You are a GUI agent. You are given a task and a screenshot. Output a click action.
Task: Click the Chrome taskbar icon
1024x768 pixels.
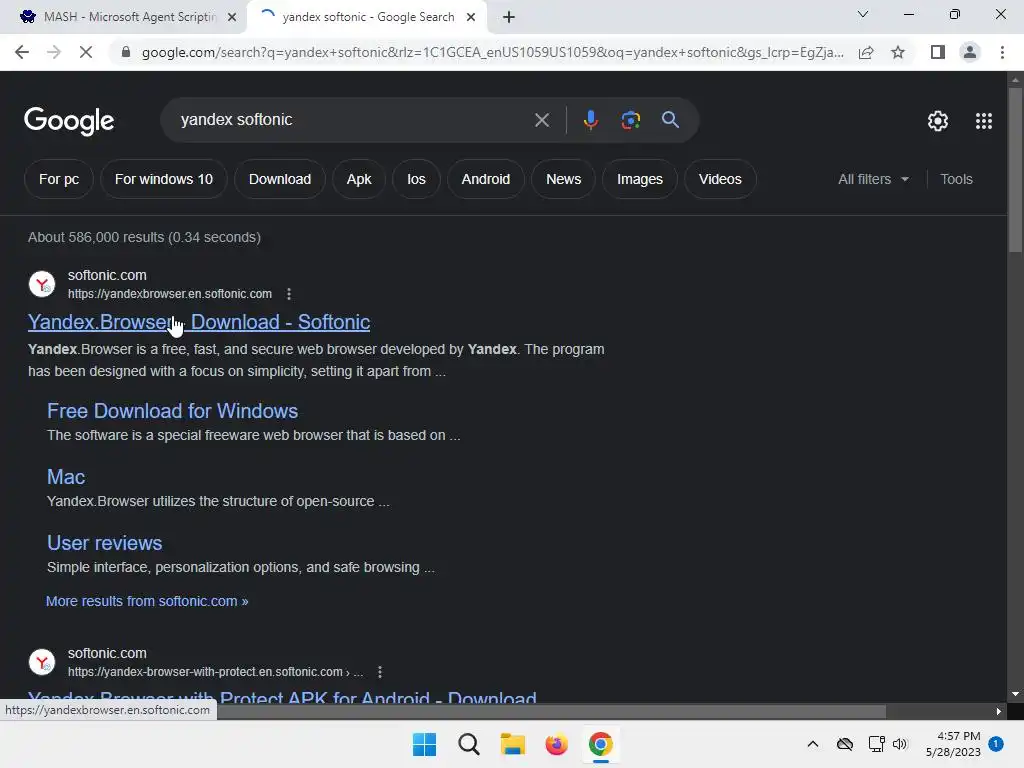(x=601, y=744)
